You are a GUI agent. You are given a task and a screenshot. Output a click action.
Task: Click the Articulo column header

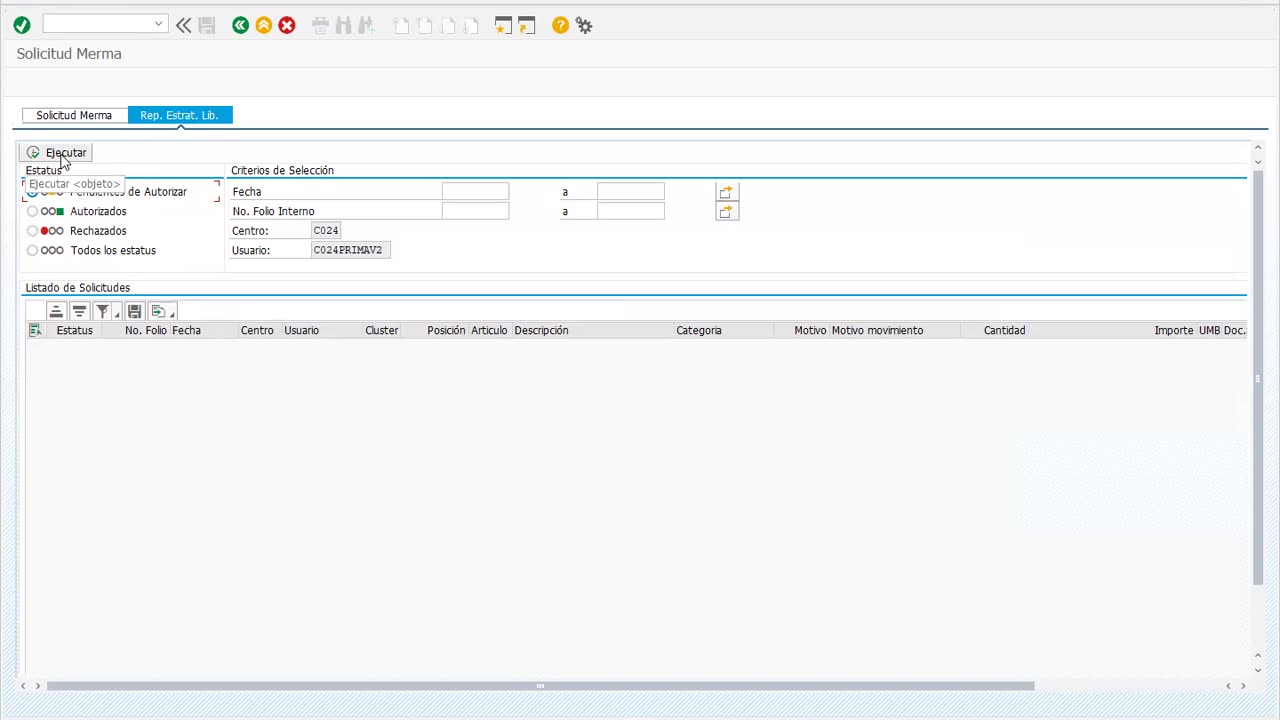(489, 330)
